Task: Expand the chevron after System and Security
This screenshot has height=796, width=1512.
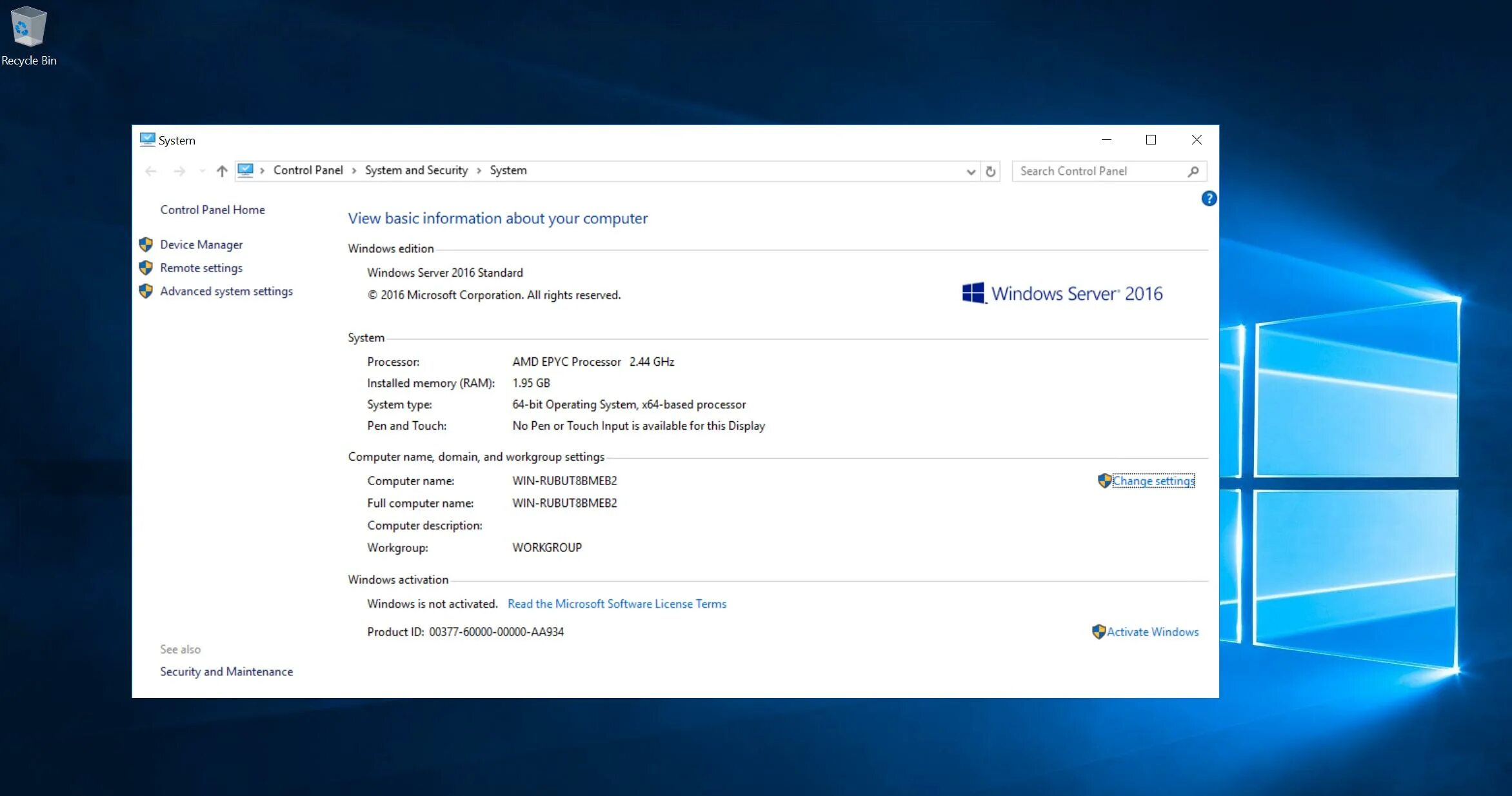Action: (479, 171)
